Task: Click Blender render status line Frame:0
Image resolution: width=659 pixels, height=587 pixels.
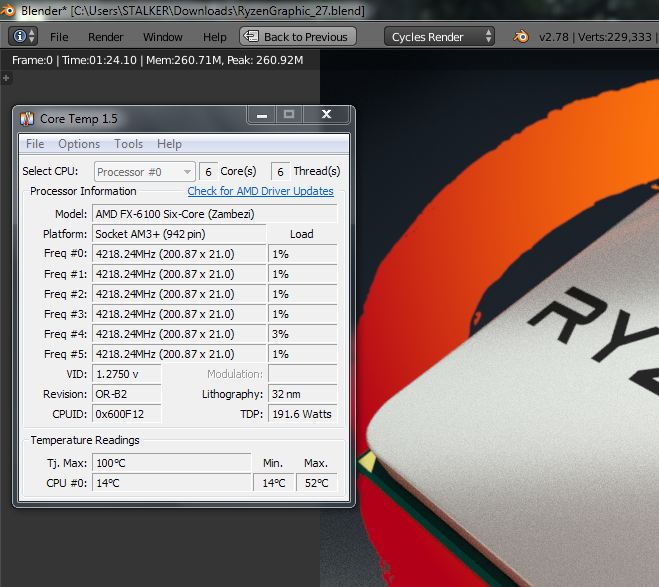Action: point(158,60)
